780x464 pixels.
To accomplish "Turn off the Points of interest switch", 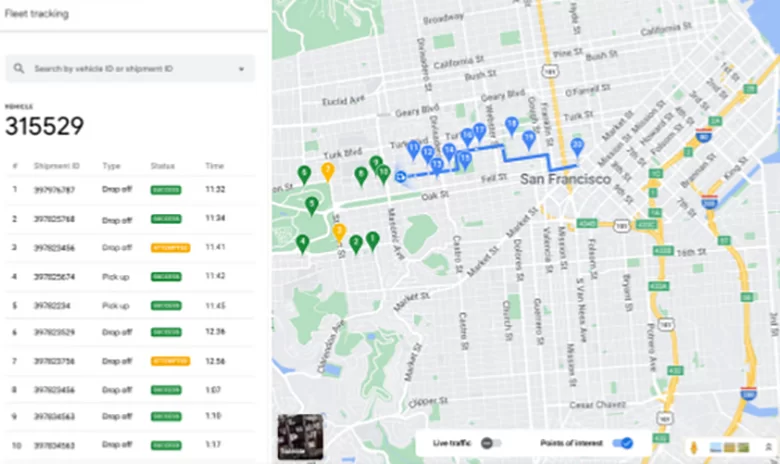I will point(623,443).
